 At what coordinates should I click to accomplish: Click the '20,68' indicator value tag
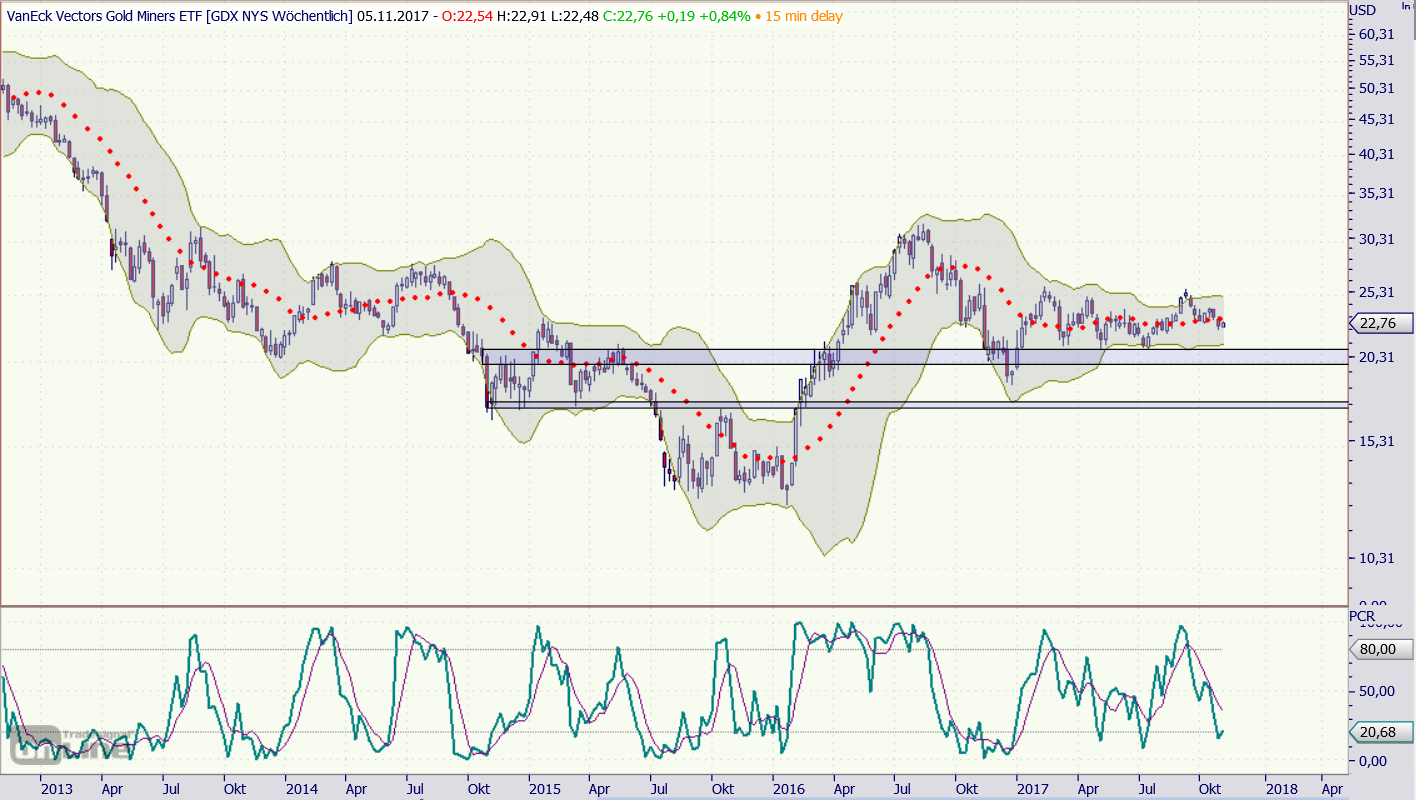click(x=1380, y=733)
